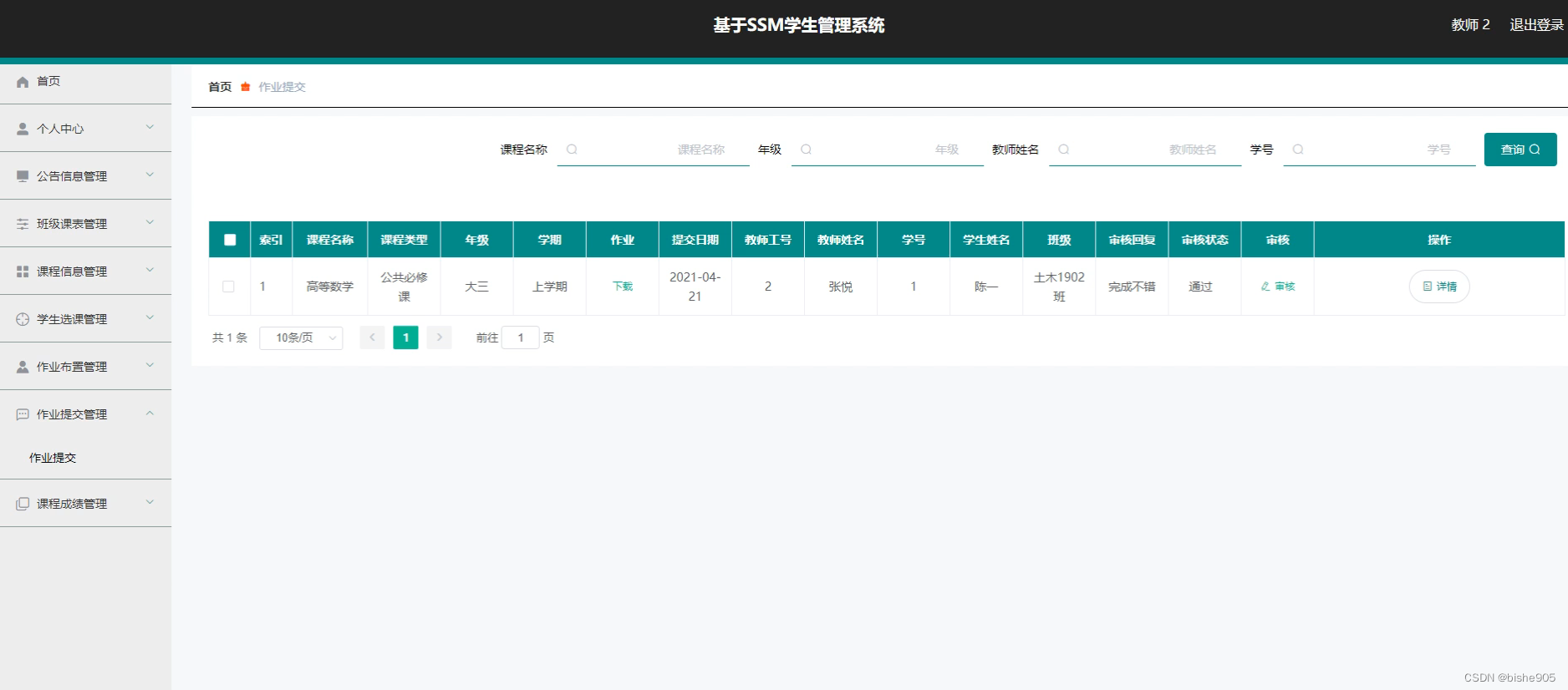Open the 10条/页 page size dropdown
The image size is (1568, 690).
301,337
